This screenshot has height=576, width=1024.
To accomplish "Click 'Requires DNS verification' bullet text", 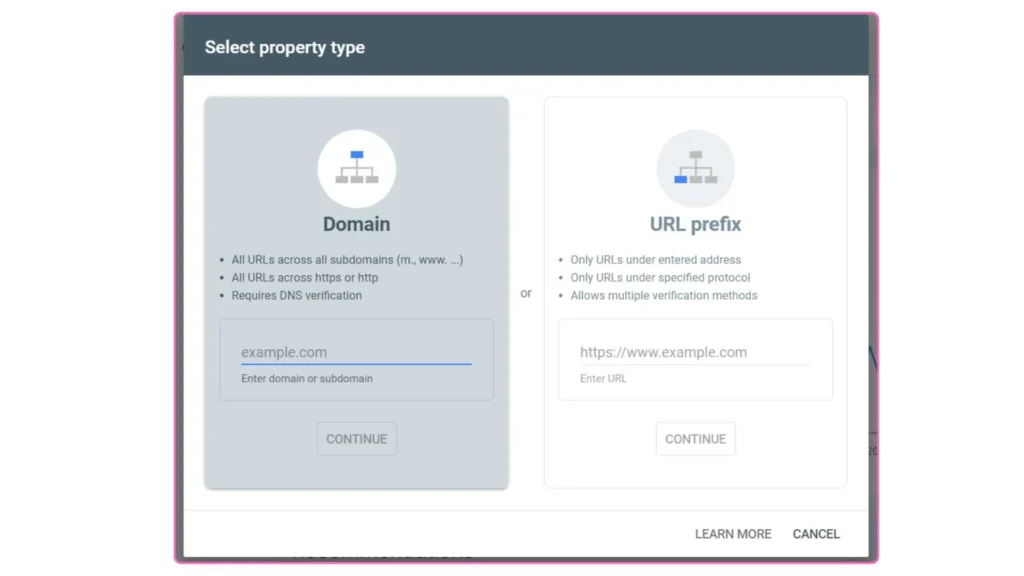I will click(297, 296).
